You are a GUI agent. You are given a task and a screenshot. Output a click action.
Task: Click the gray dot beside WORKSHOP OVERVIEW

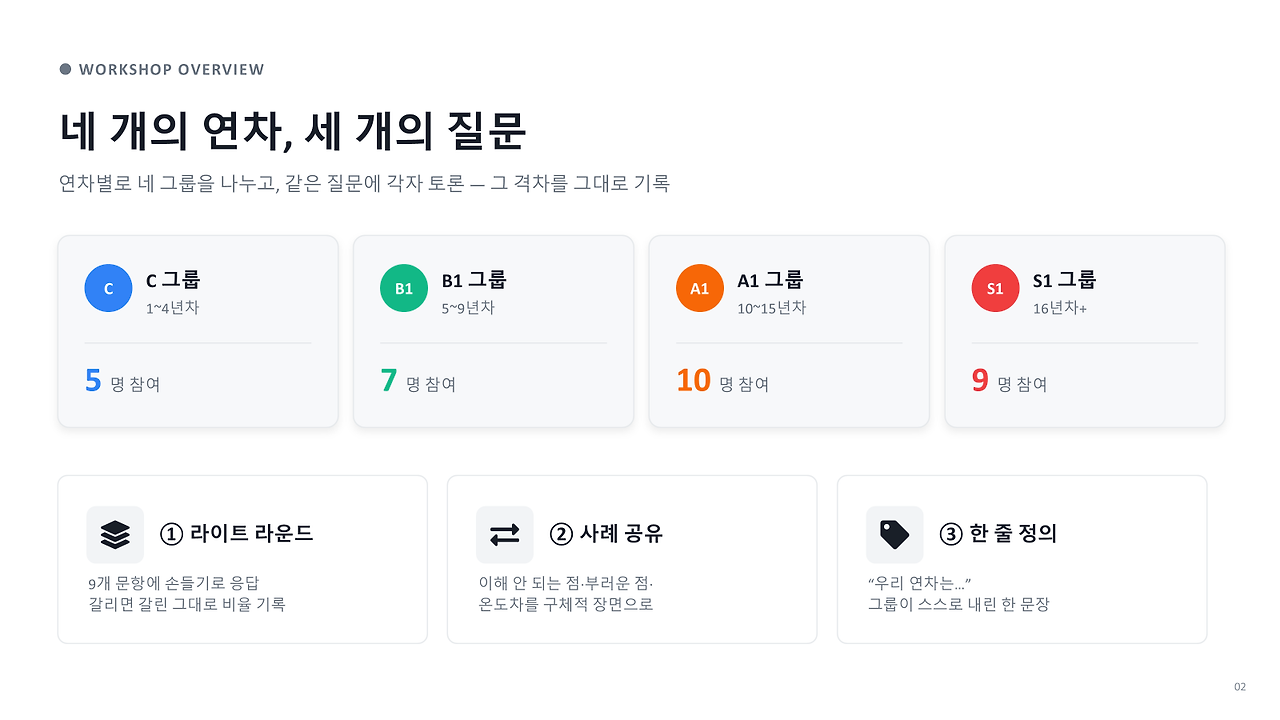(66, 69)
